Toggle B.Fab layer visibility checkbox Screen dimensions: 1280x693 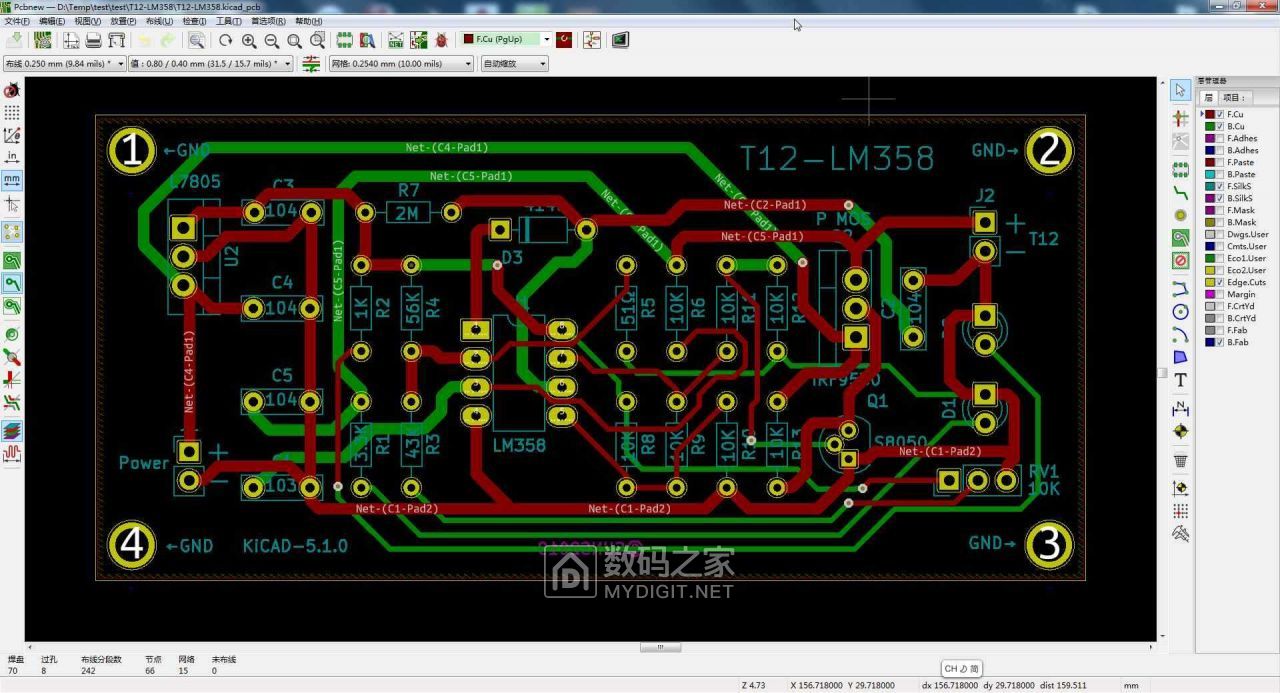point(1220,343)
